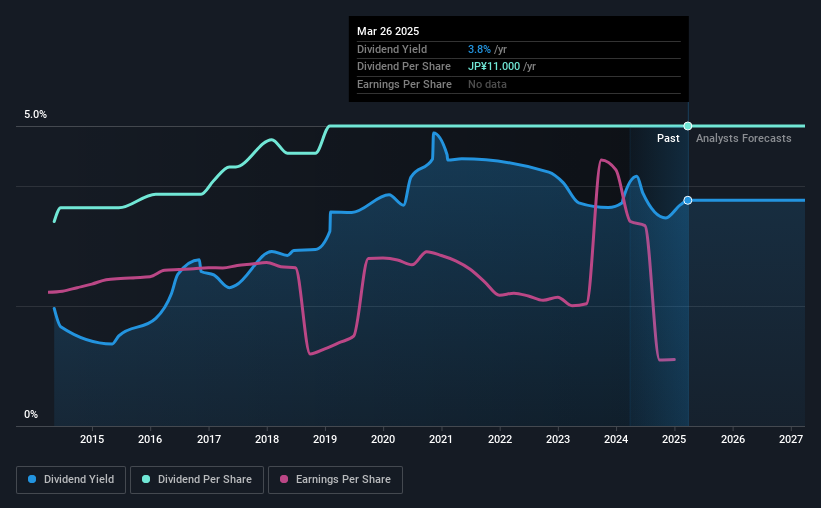Click the 5.0% y-axis label

pos(36,114)
